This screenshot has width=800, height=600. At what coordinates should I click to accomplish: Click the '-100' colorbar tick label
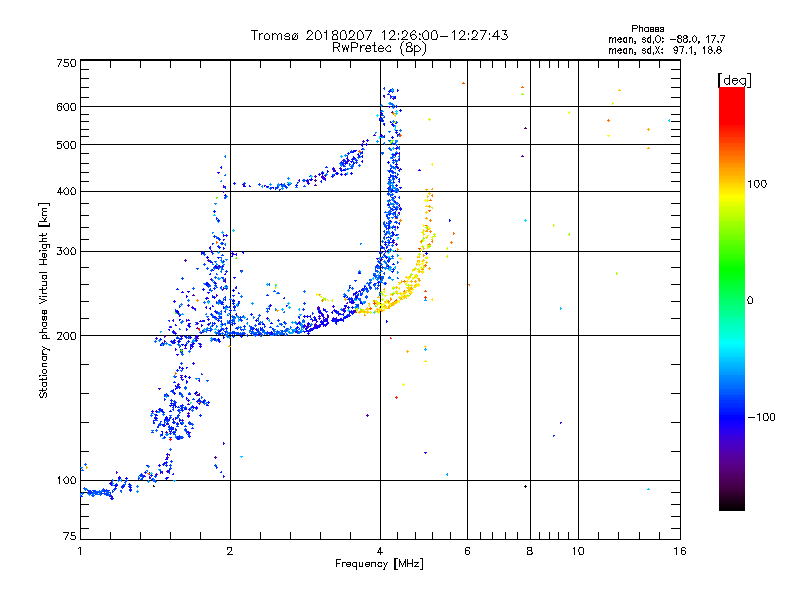point(761,417)
